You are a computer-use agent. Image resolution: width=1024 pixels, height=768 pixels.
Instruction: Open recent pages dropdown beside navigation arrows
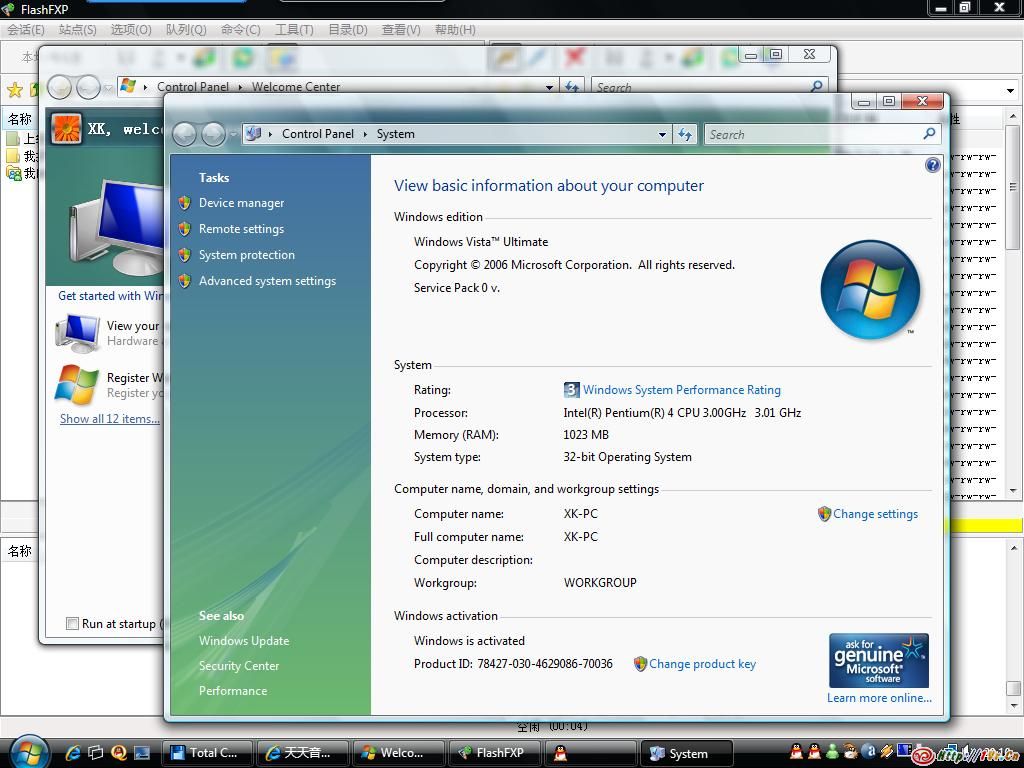point(233,134)
